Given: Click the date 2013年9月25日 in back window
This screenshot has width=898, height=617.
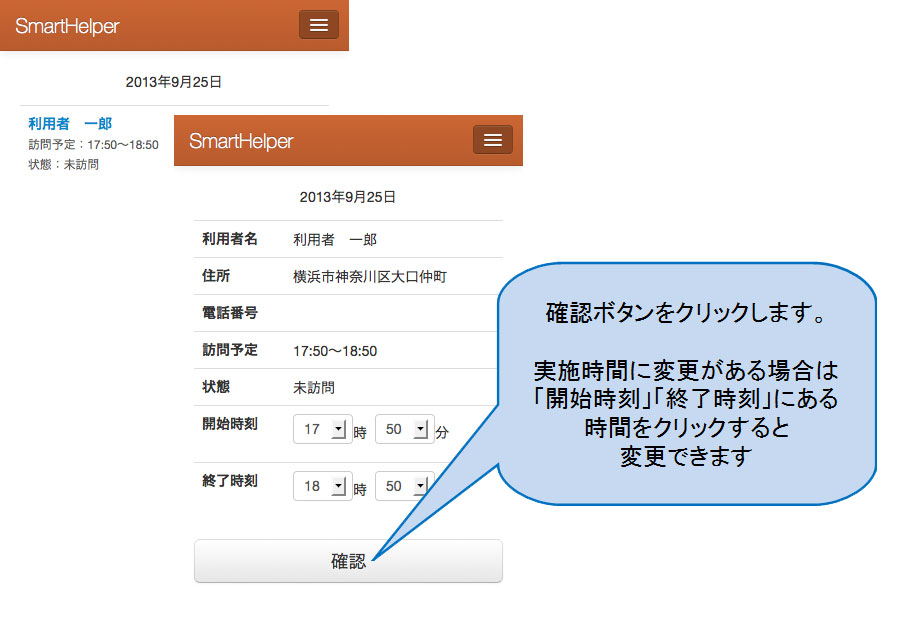Looking at the screenshot, I should click(174, 82).
